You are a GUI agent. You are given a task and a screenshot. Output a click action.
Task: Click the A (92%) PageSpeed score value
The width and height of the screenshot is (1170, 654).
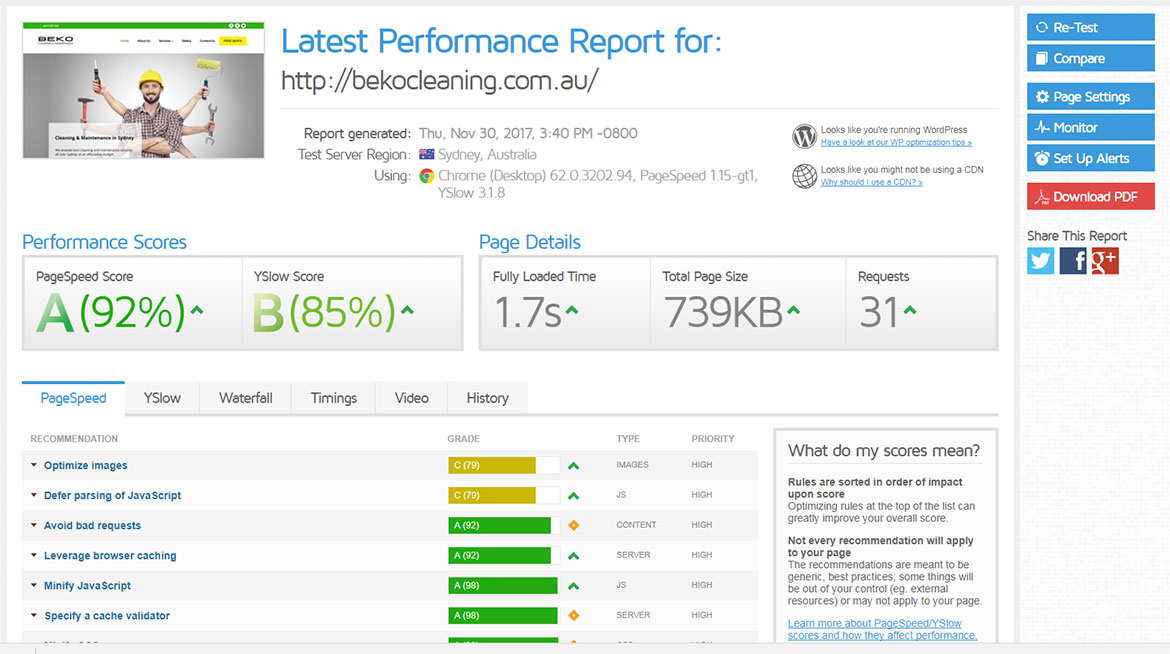pyautogui.click(x=110, y=312)
